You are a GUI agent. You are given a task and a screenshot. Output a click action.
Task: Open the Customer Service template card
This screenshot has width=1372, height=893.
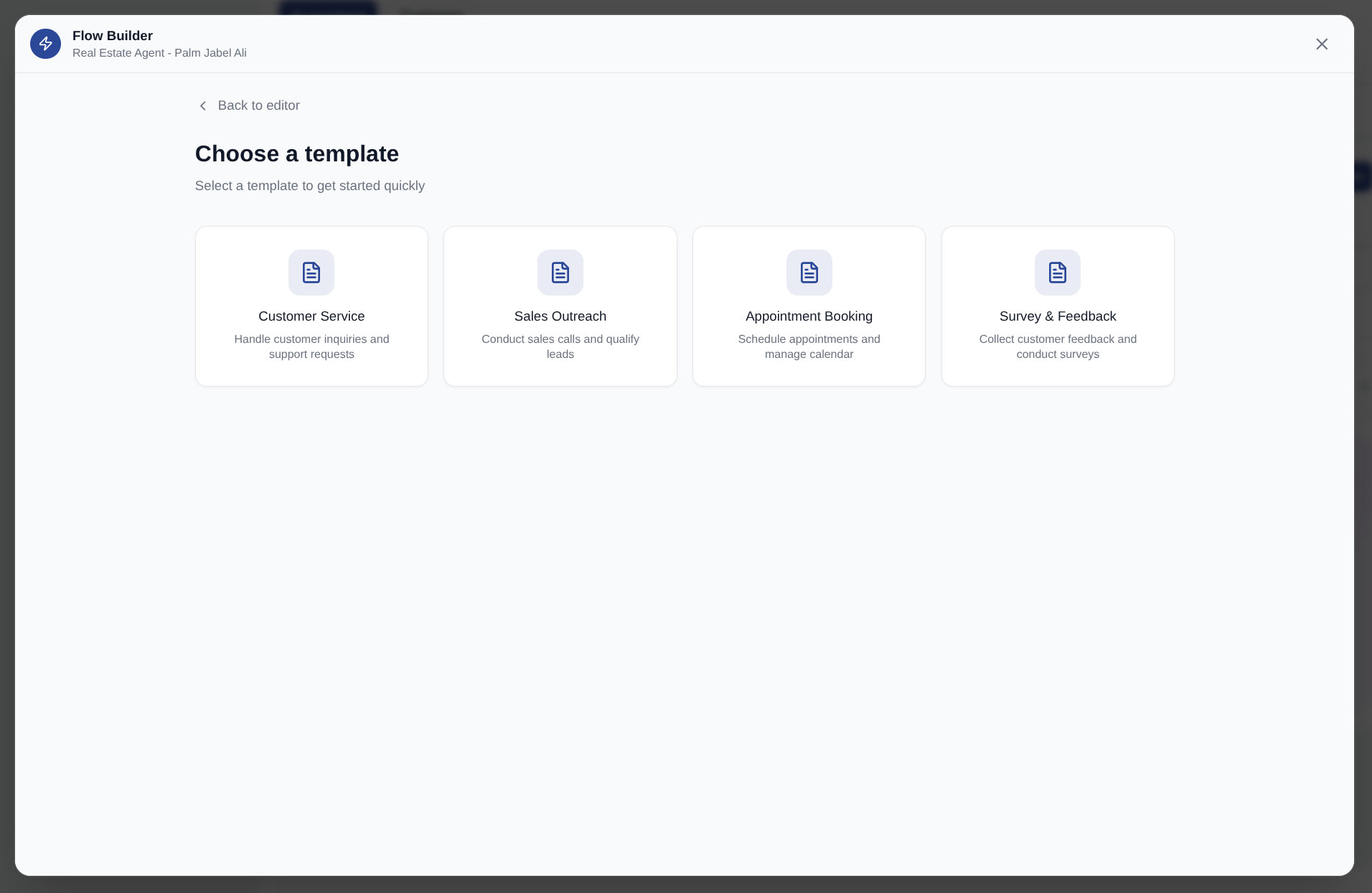(x=311, y=306)
